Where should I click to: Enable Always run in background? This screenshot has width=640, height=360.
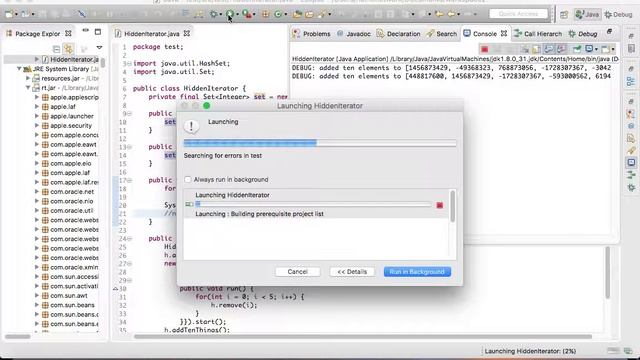(x=188, y=180)
